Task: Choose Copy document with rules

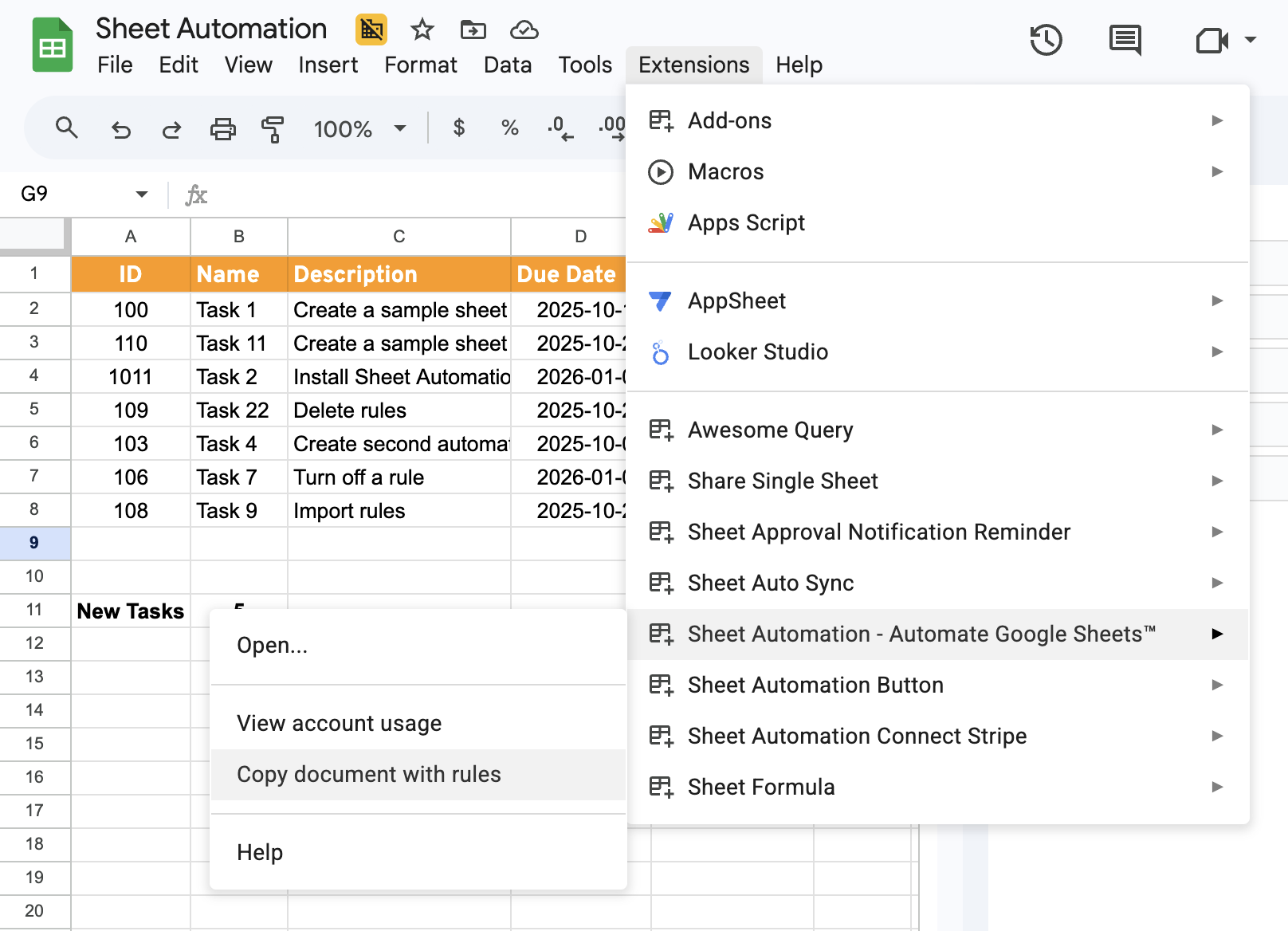Action: 369,774
